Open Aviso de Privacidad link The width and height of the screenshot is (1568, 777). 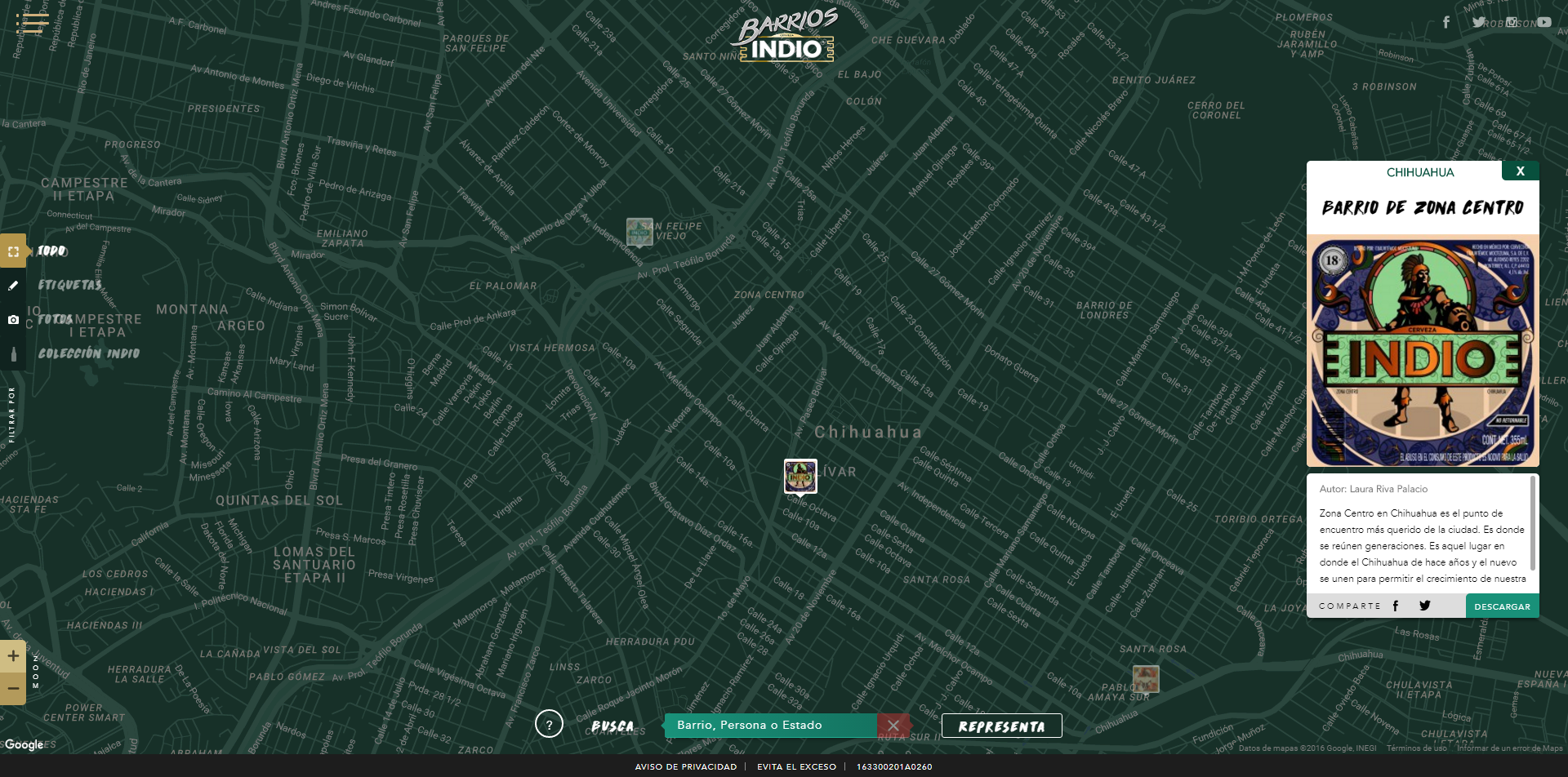point(686,766)
